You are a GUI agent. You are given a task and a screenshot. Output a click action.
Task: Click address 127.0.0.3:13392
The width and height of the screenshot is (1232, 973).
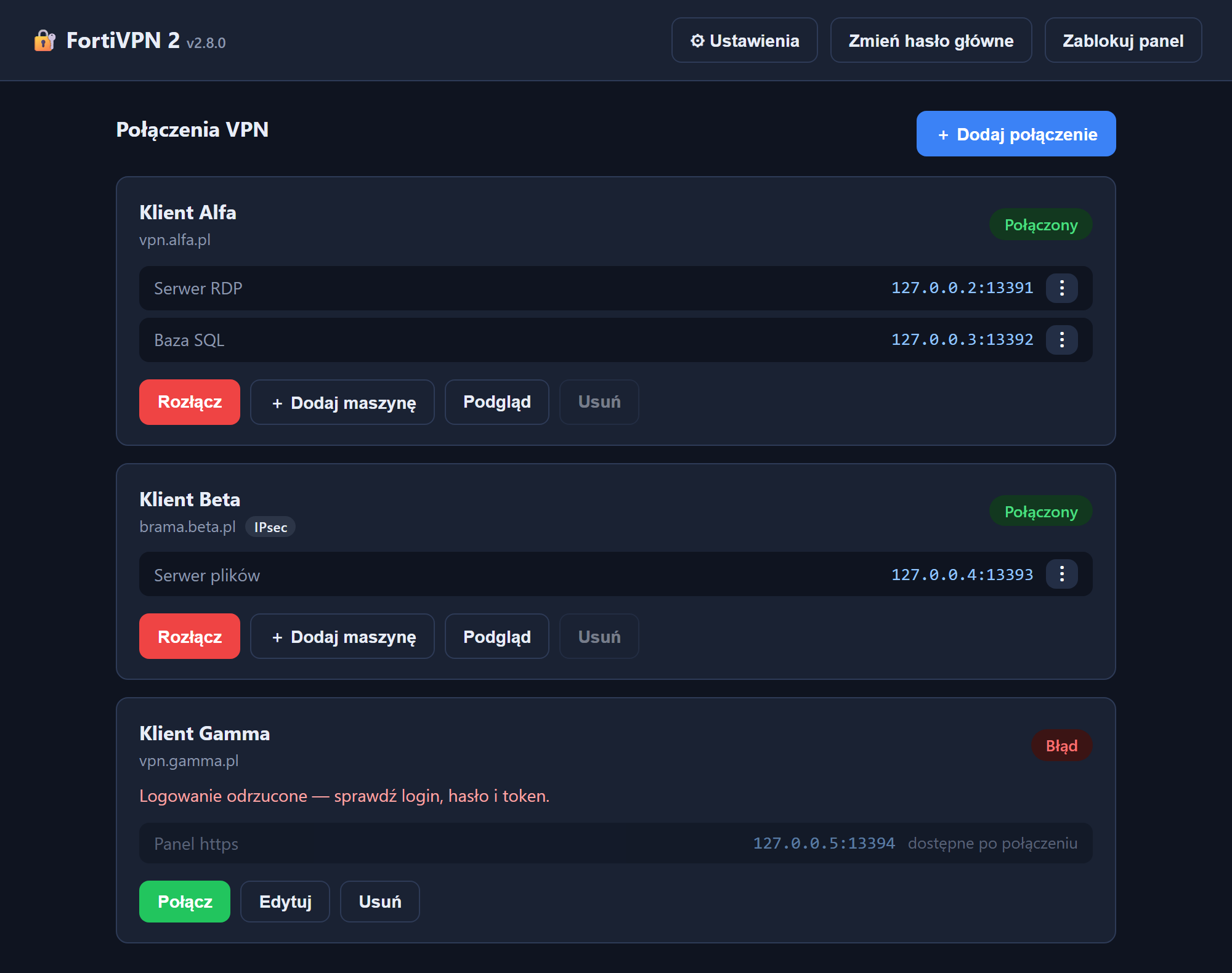click(x=962, y=339)
